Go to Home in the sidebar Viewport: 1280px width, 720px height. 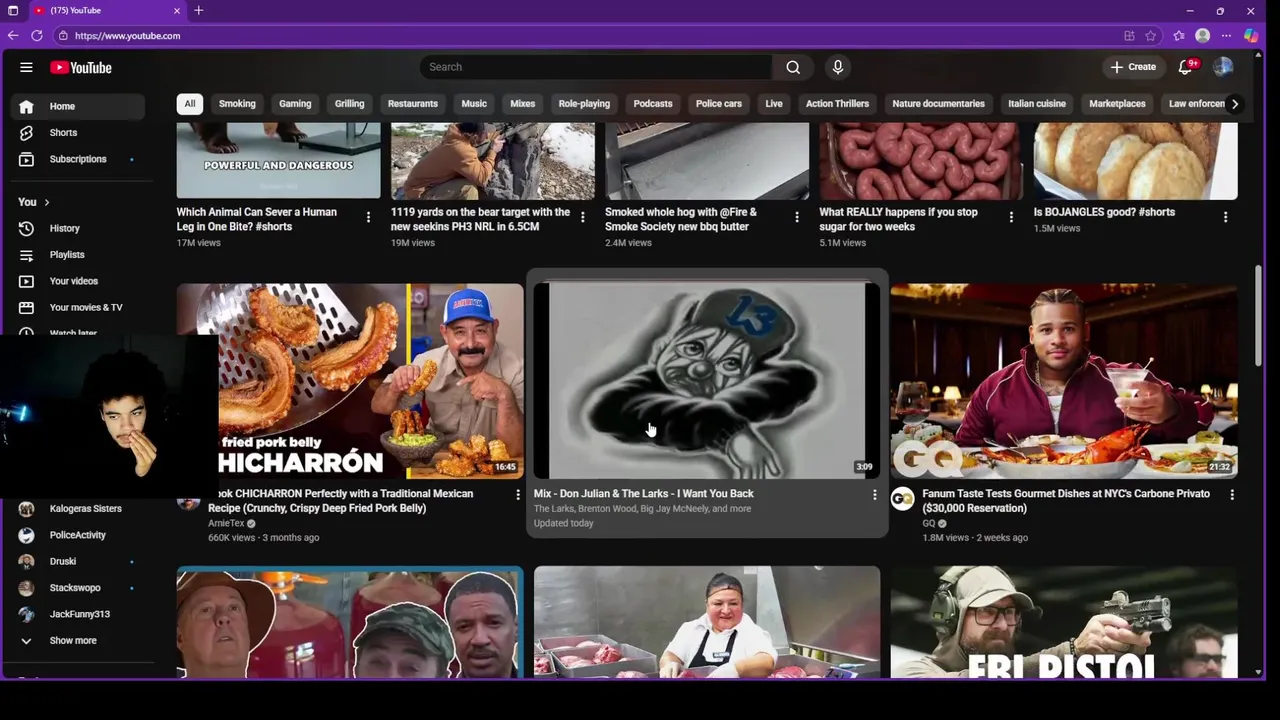pos(78,106)
